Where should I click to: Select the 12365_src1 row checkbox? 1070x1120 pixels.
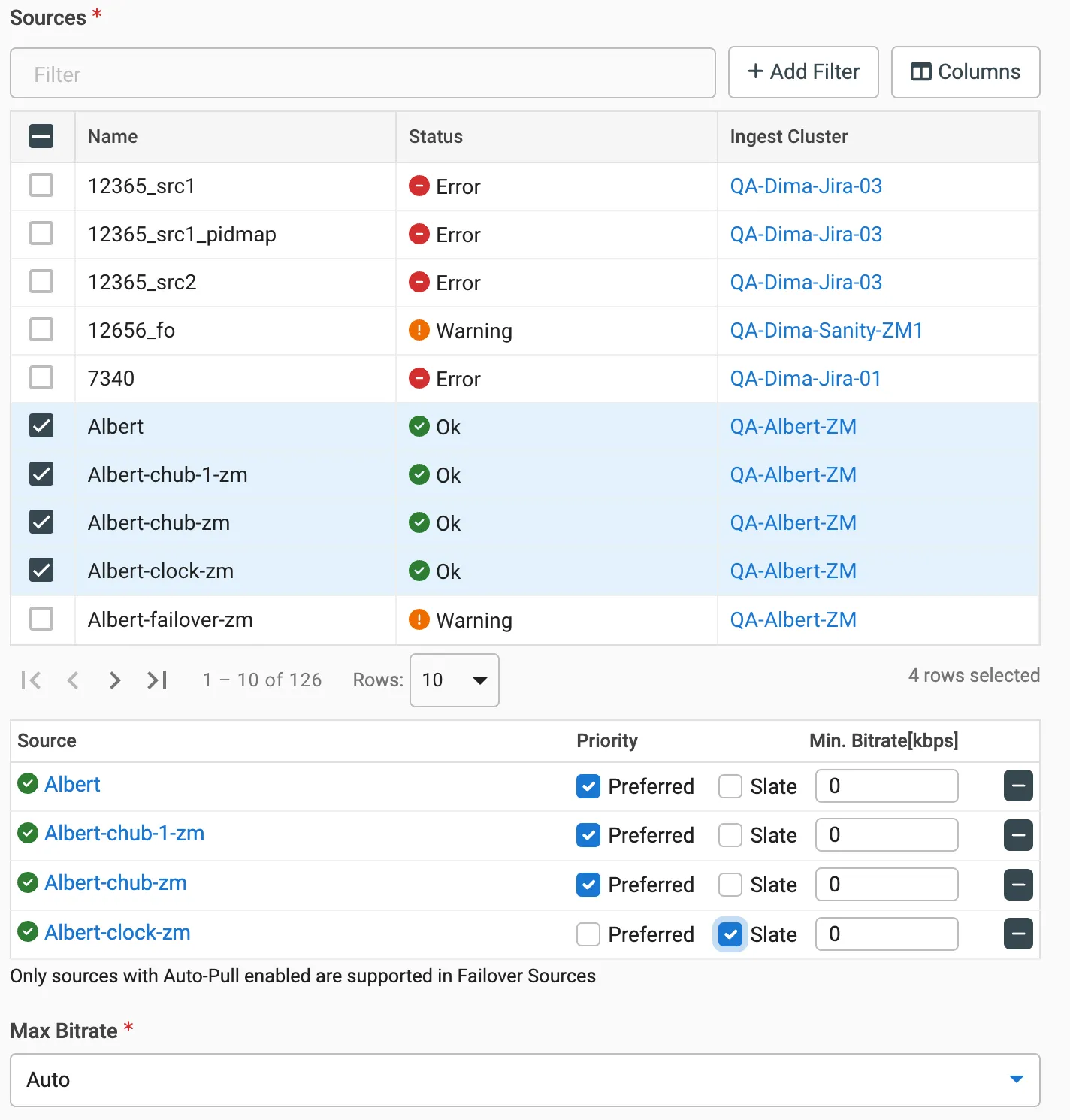[x=41, y=185]
